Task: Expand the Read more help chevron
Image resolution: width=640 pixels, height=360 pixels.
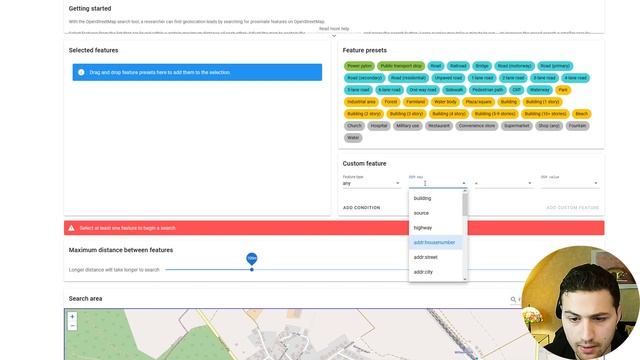Action: point(334,36)
